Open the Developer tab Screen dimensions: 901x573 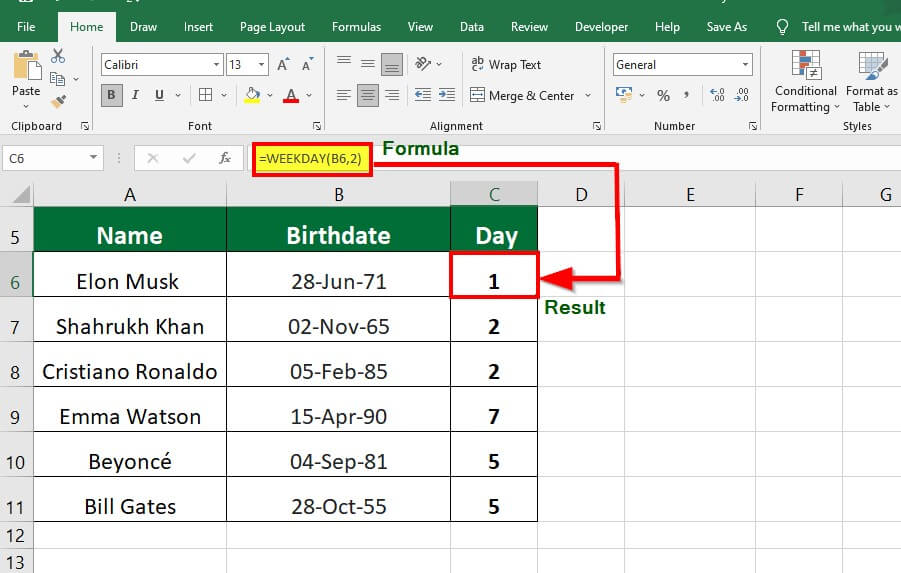pyautogui.click(x=601, y=27)
